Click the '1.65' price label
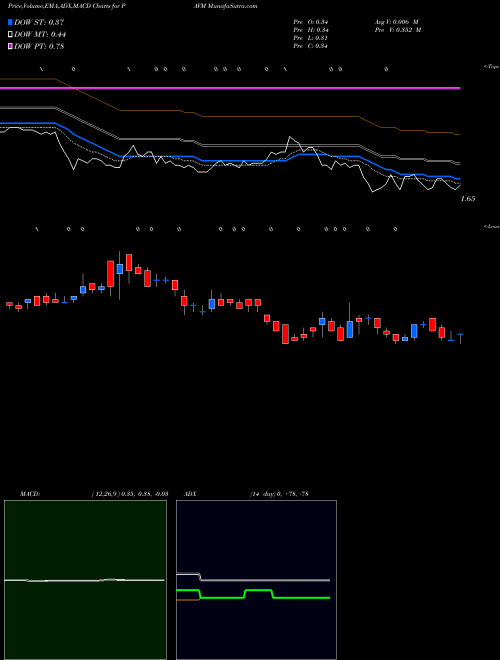The image size is (500, 660). tap(468, 199)
